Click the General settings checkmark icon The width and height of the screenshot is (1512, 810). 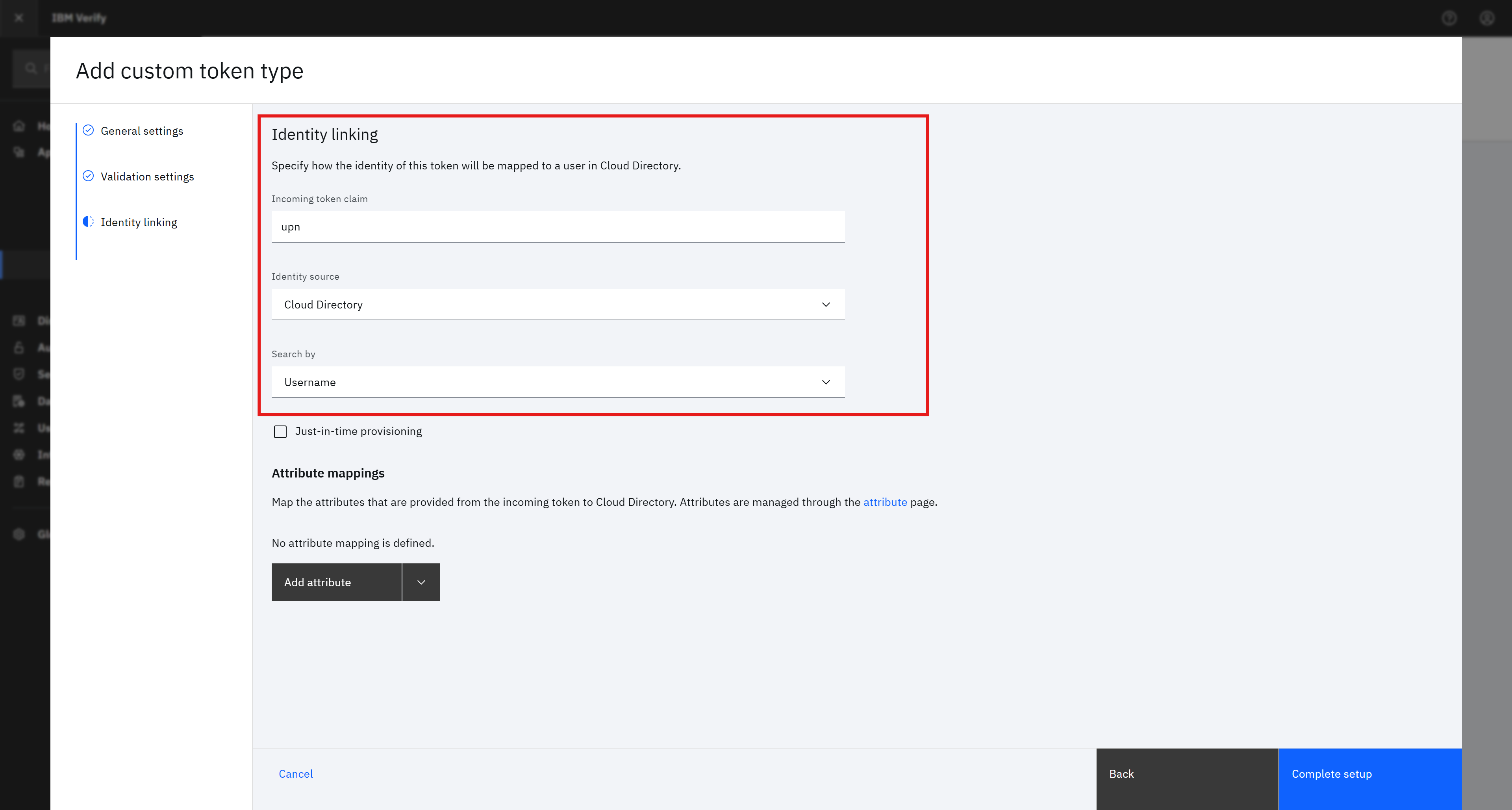(x=88, y=130)
